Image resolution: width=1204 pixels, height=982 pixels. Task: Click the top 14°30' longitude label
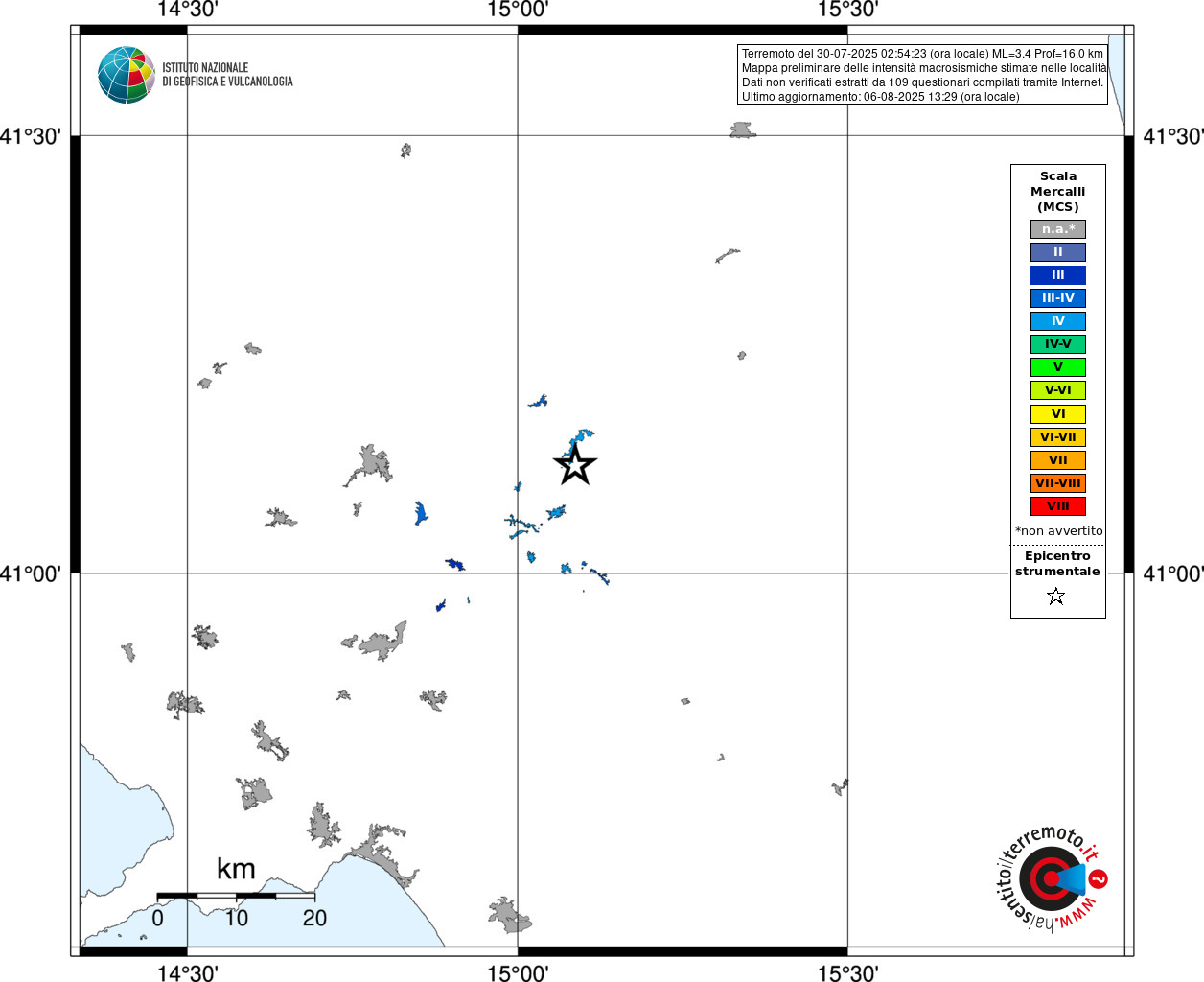pyautogui.click(x=188, y=10)
